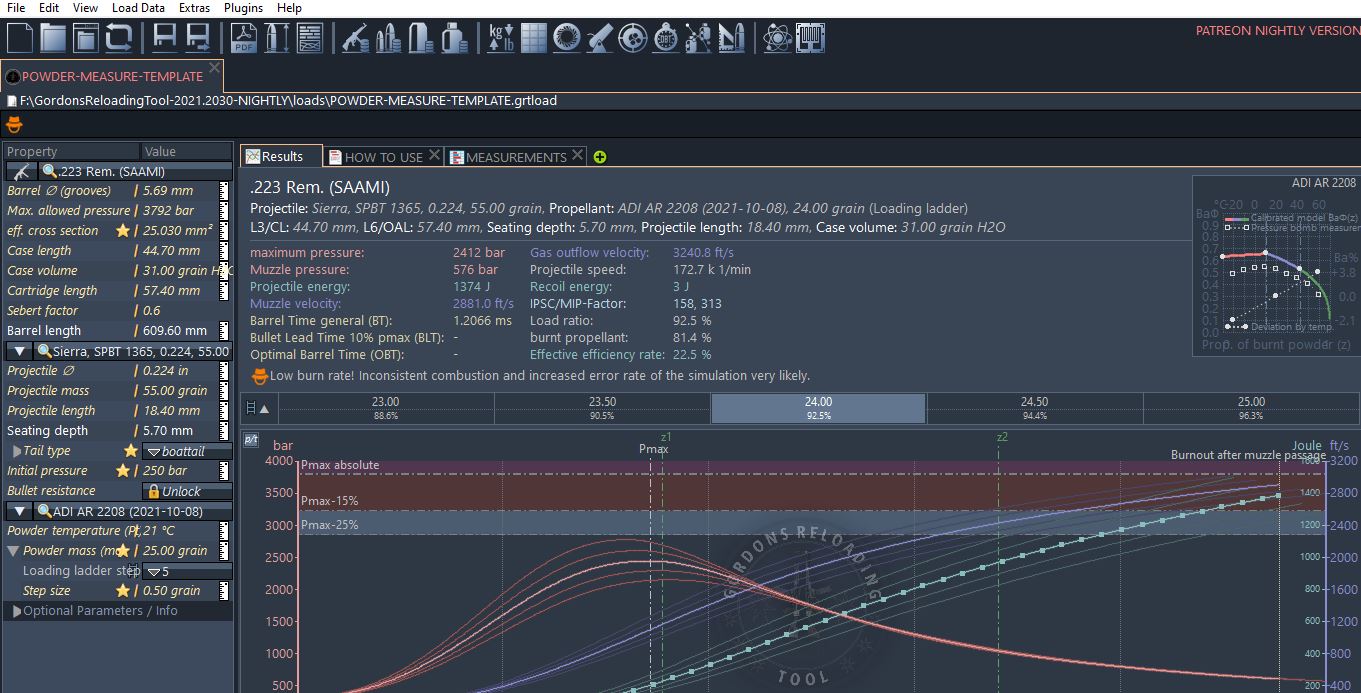Click the ladder icon left of load steps
1361x693 pixels.
[x=251, y=408]
